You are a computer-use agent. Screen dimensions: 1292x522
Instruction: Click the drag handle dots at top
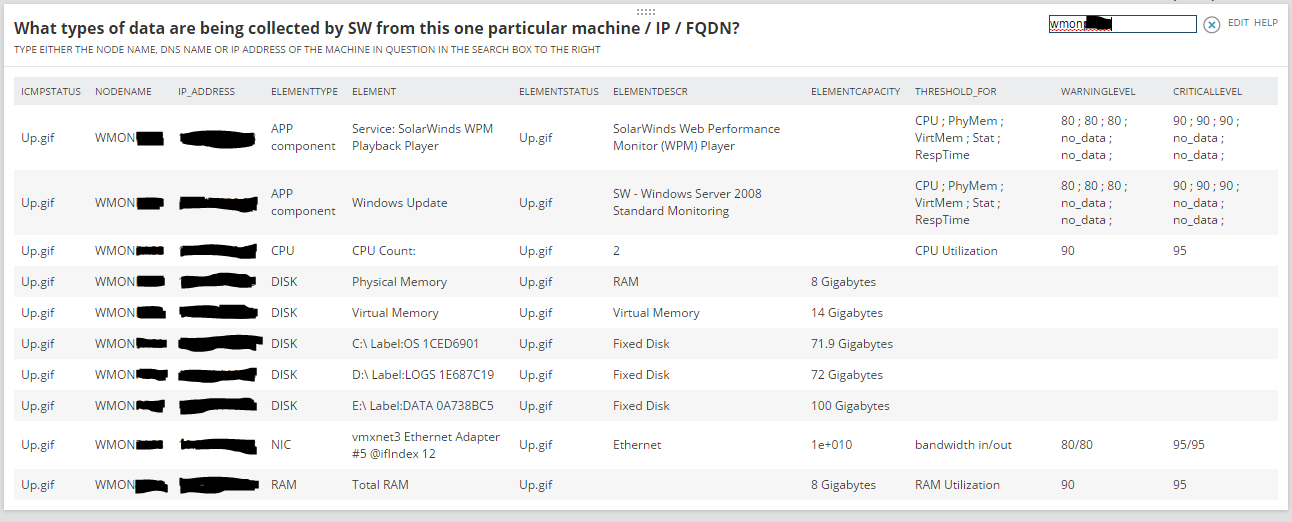(x=646, y=11)
